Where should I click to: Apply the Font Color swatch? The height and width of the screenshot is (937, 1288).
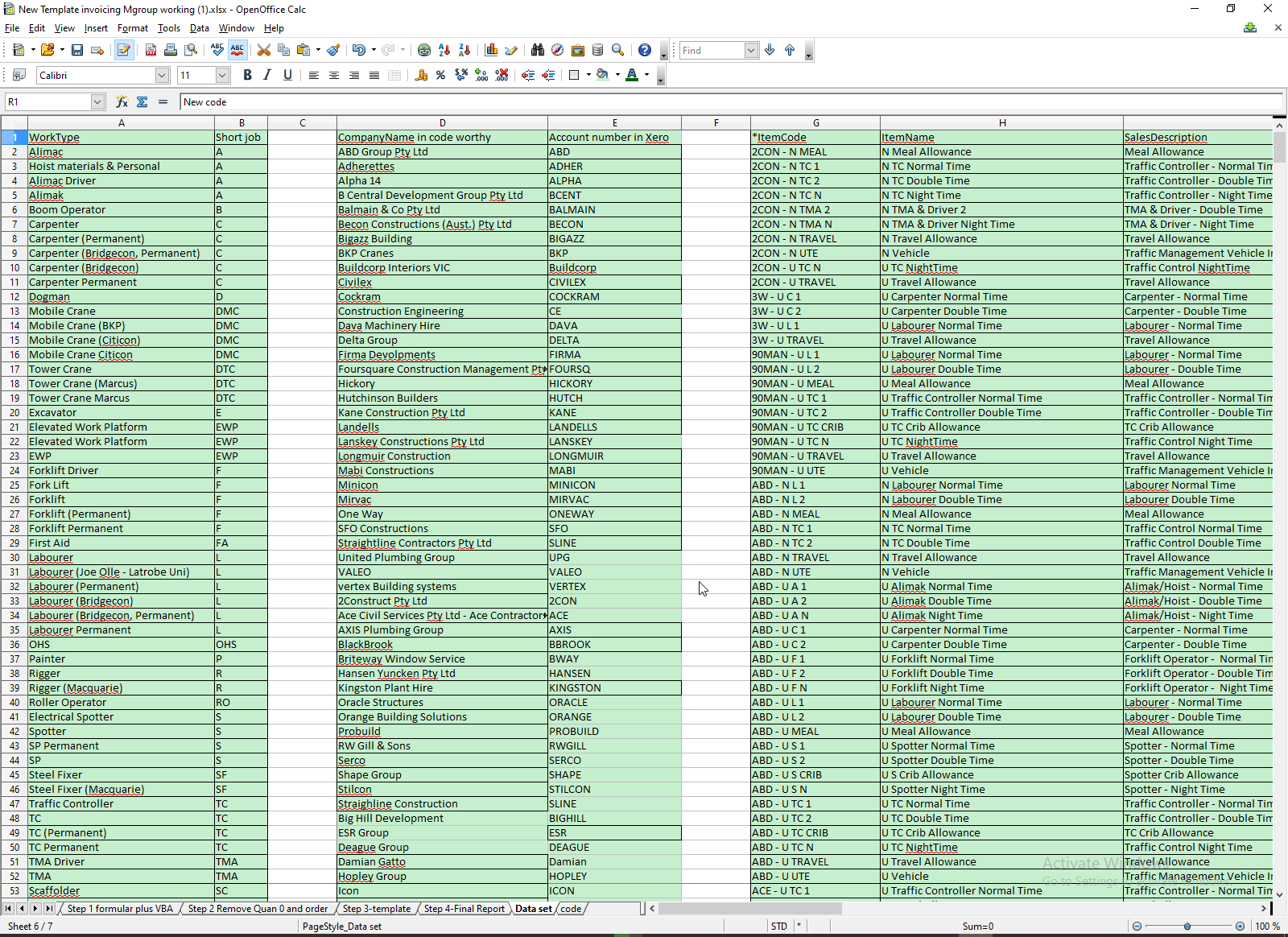(632, 75)
